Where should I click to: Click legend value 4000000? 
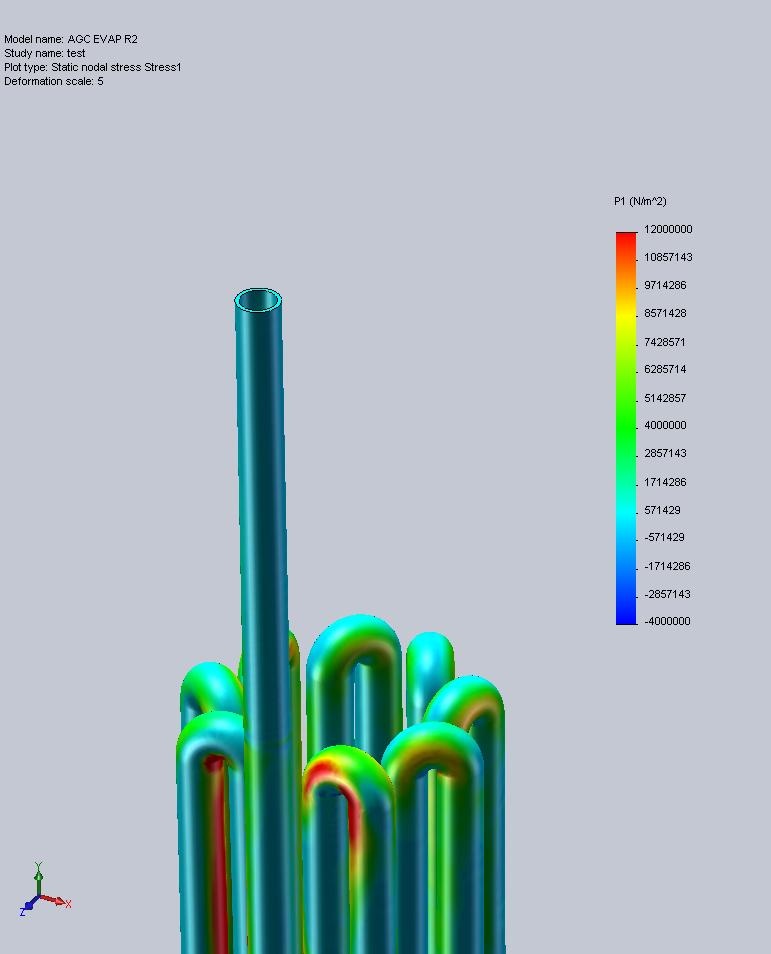pyautogui.click(x=665, y=425)
